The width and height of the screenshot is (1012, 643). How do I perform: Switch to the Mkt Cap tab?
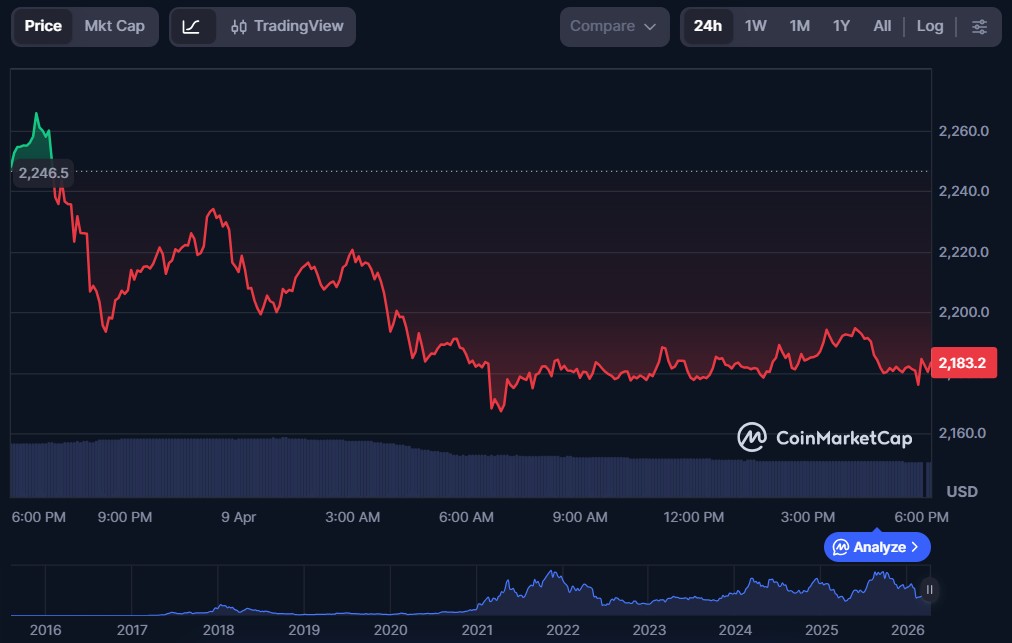click(114, 26)
